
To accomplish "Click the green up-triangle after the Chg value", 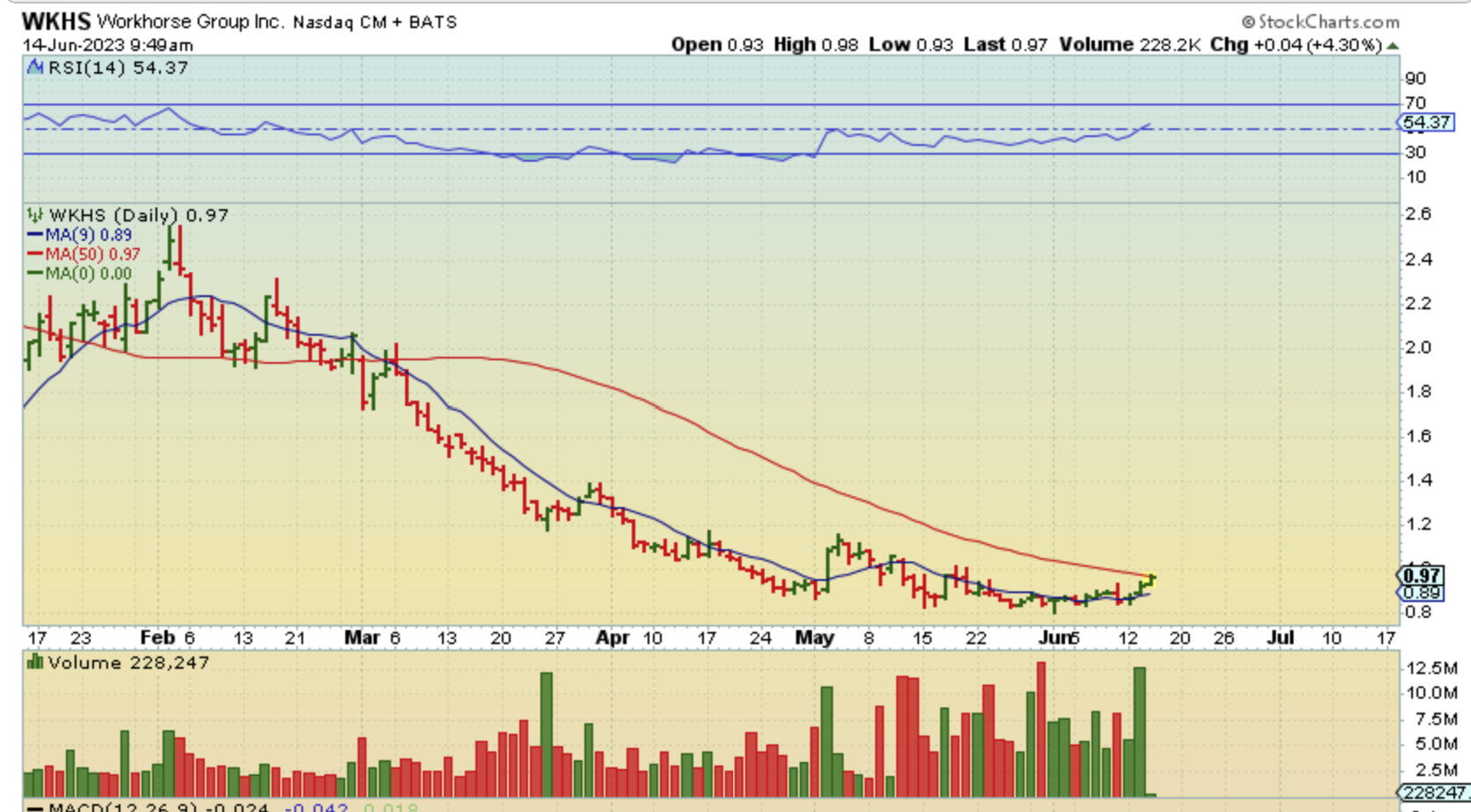I will pos(1393,45).
